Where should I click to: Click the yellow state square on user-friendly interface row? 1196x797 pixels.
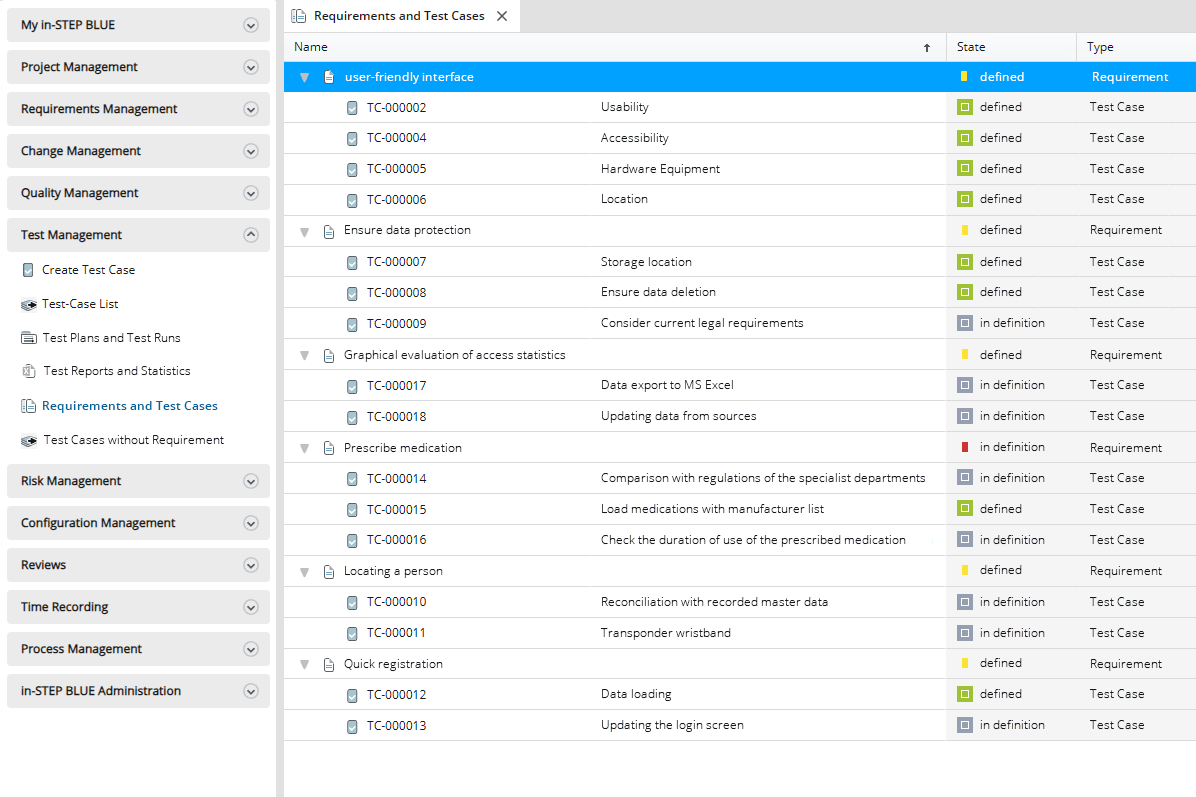[x=962, y=76]
